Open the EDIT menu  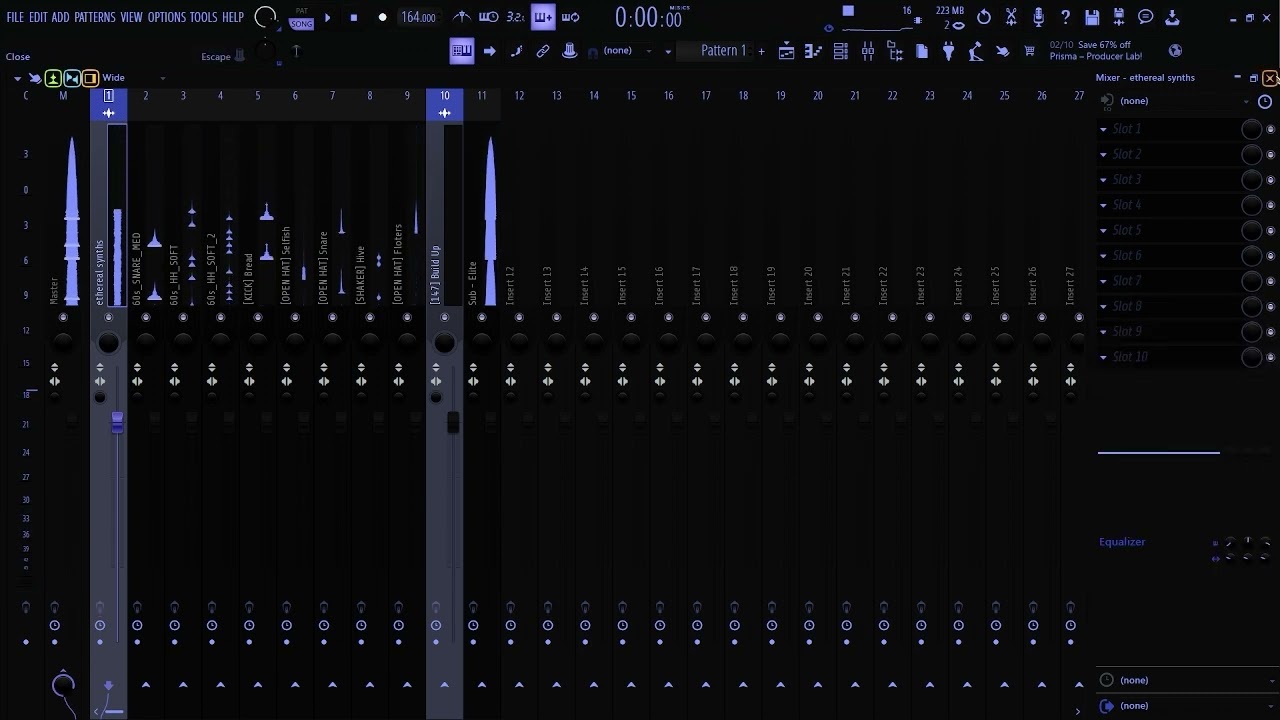tap(38, 17)
